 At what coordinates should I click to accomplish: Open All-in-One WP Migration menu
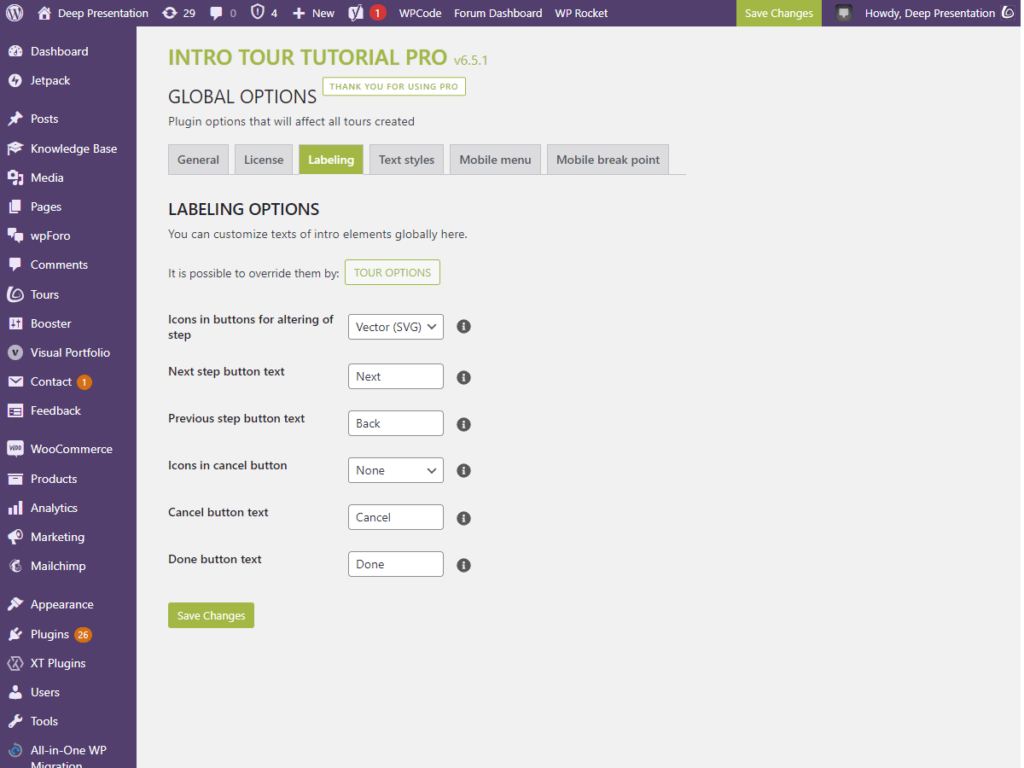[x=68, y=755]
